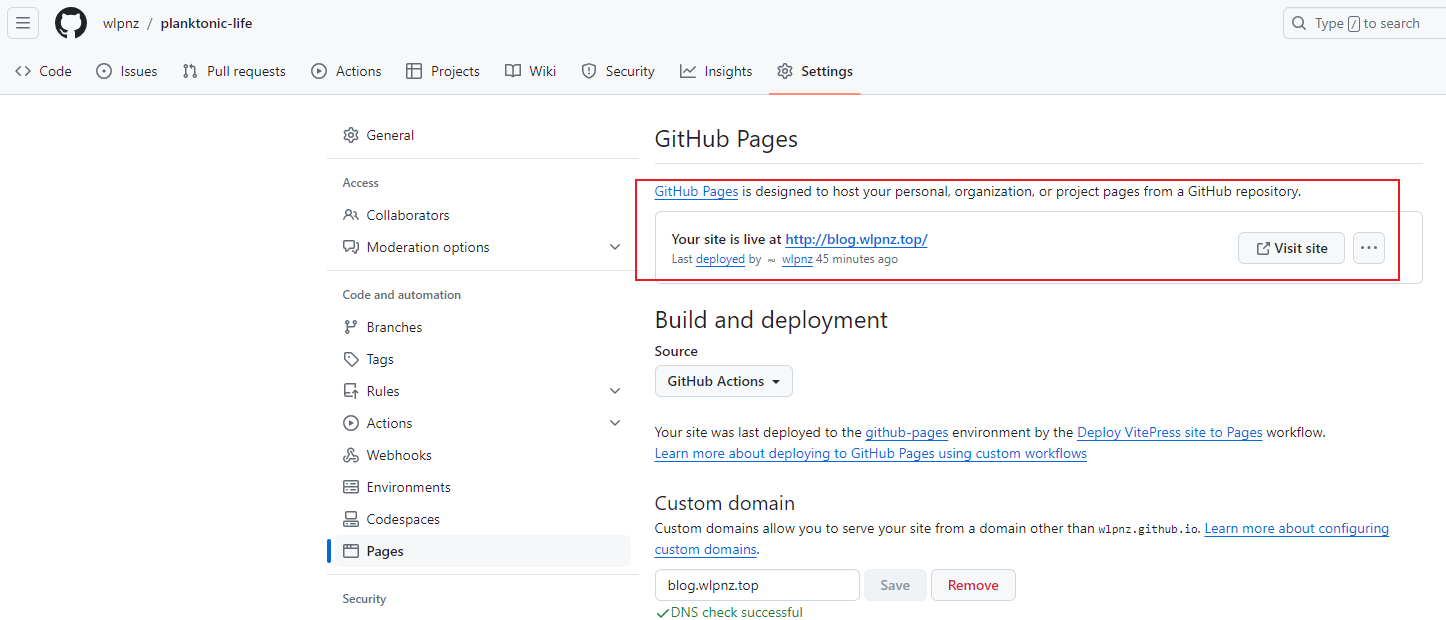1446x620 pixels.
Task: Click the Collaborators people icon
Action: [x=351, y=215]
